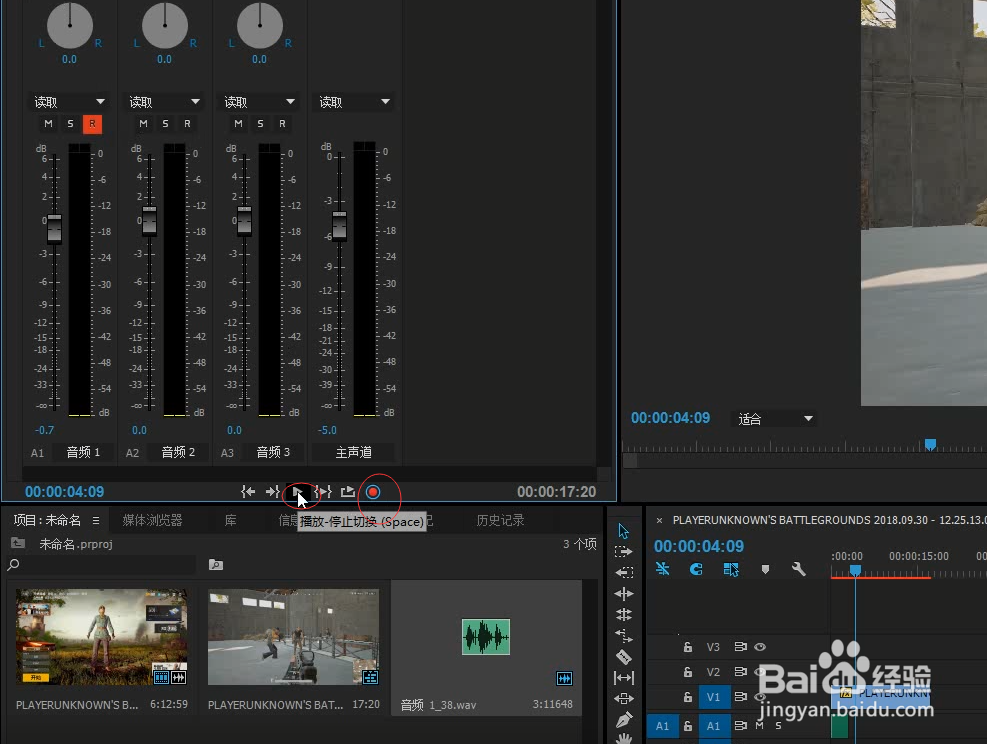Toggle lock on V2 track
The width and height of the screenshot is (987, 744).
(x=687, y=672)
